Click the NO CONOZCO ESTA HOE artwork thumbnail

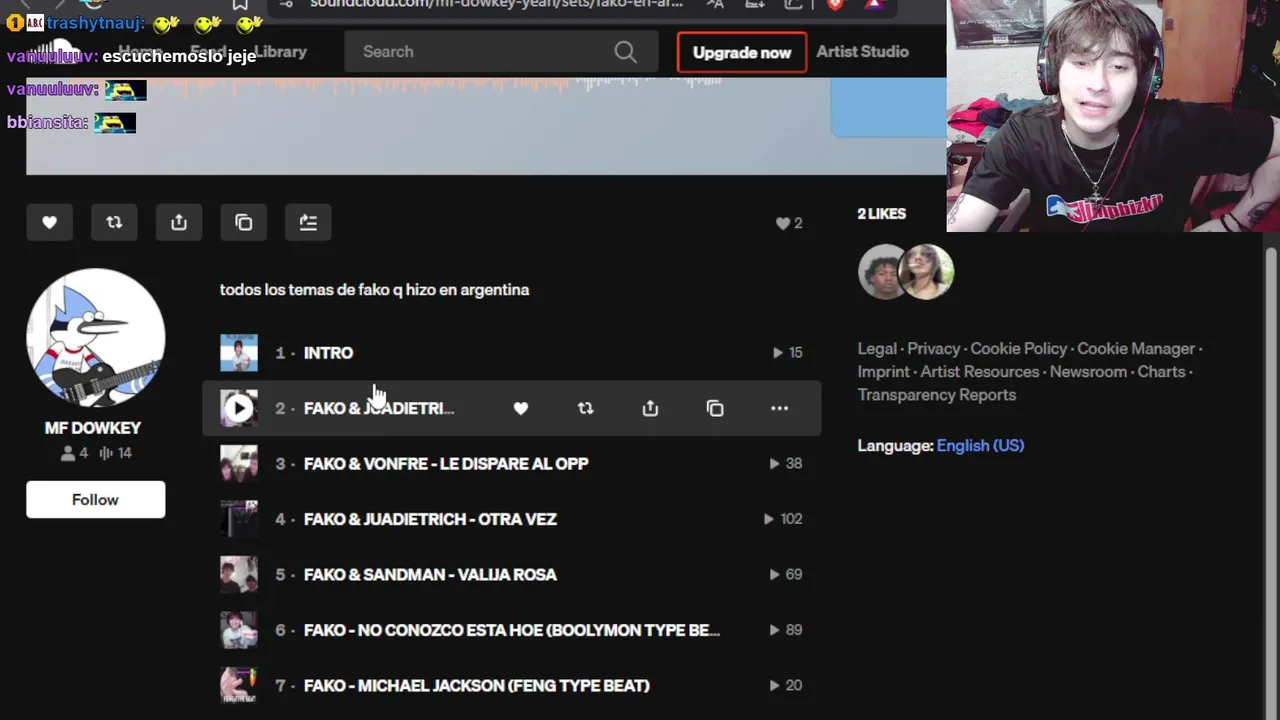pyautogui.click(x=239, y=630)
